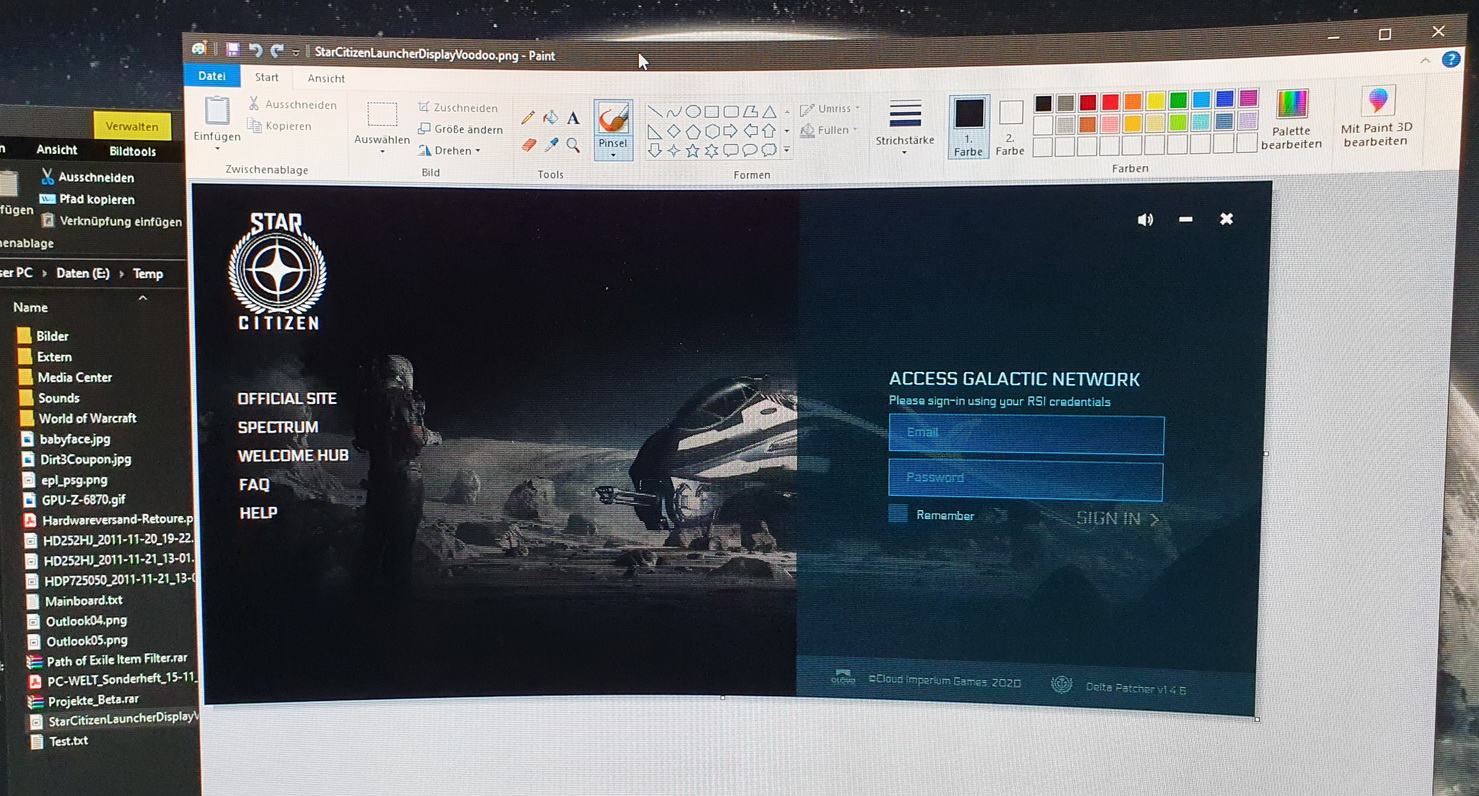1479x796 pixels.
Task: Click the Email field in launcher image
Action: pyautogui.click(x=1026, y=434)
